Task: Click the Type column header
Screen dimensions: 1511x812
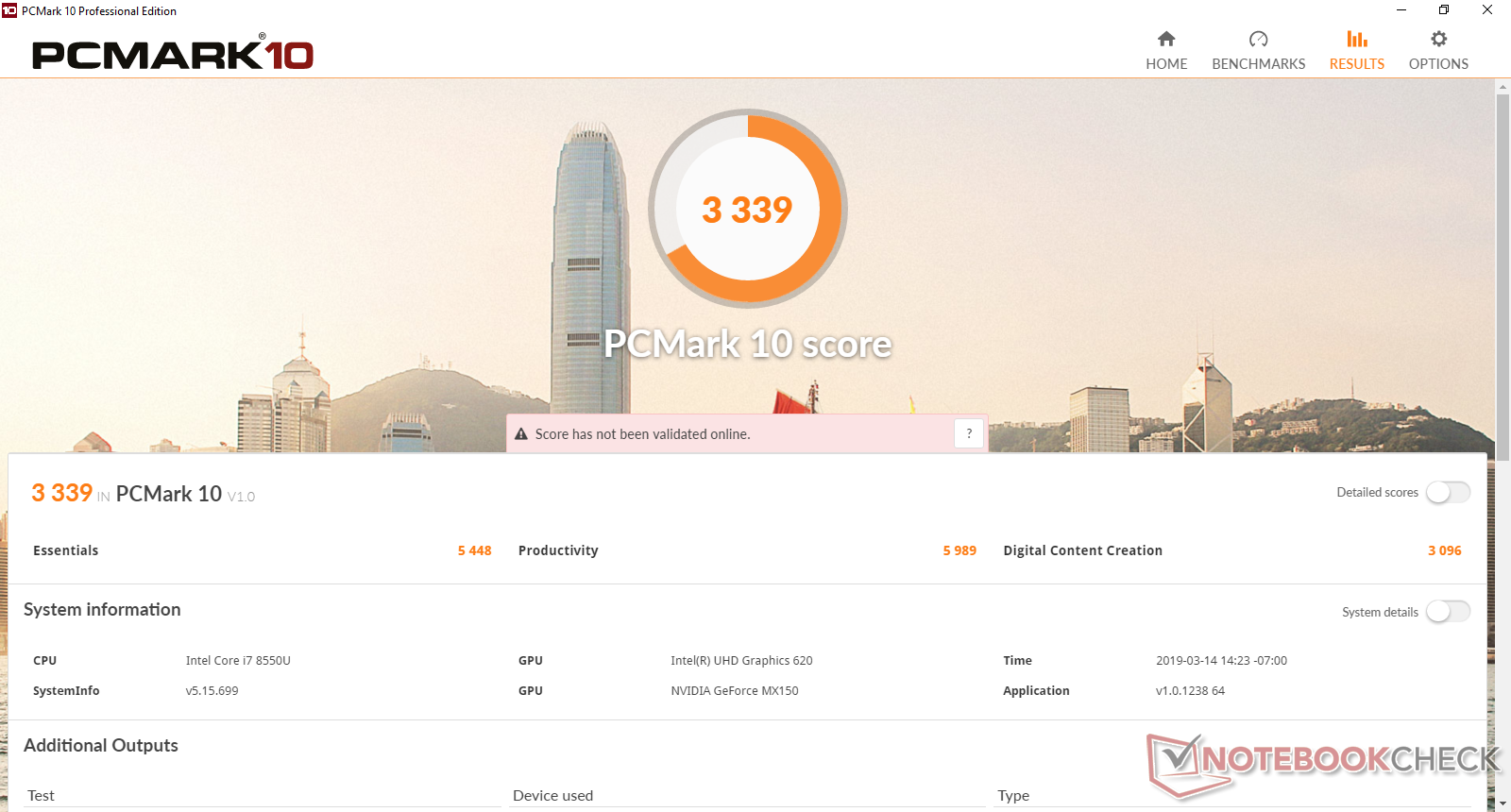Action: (x=1013, y=796)
